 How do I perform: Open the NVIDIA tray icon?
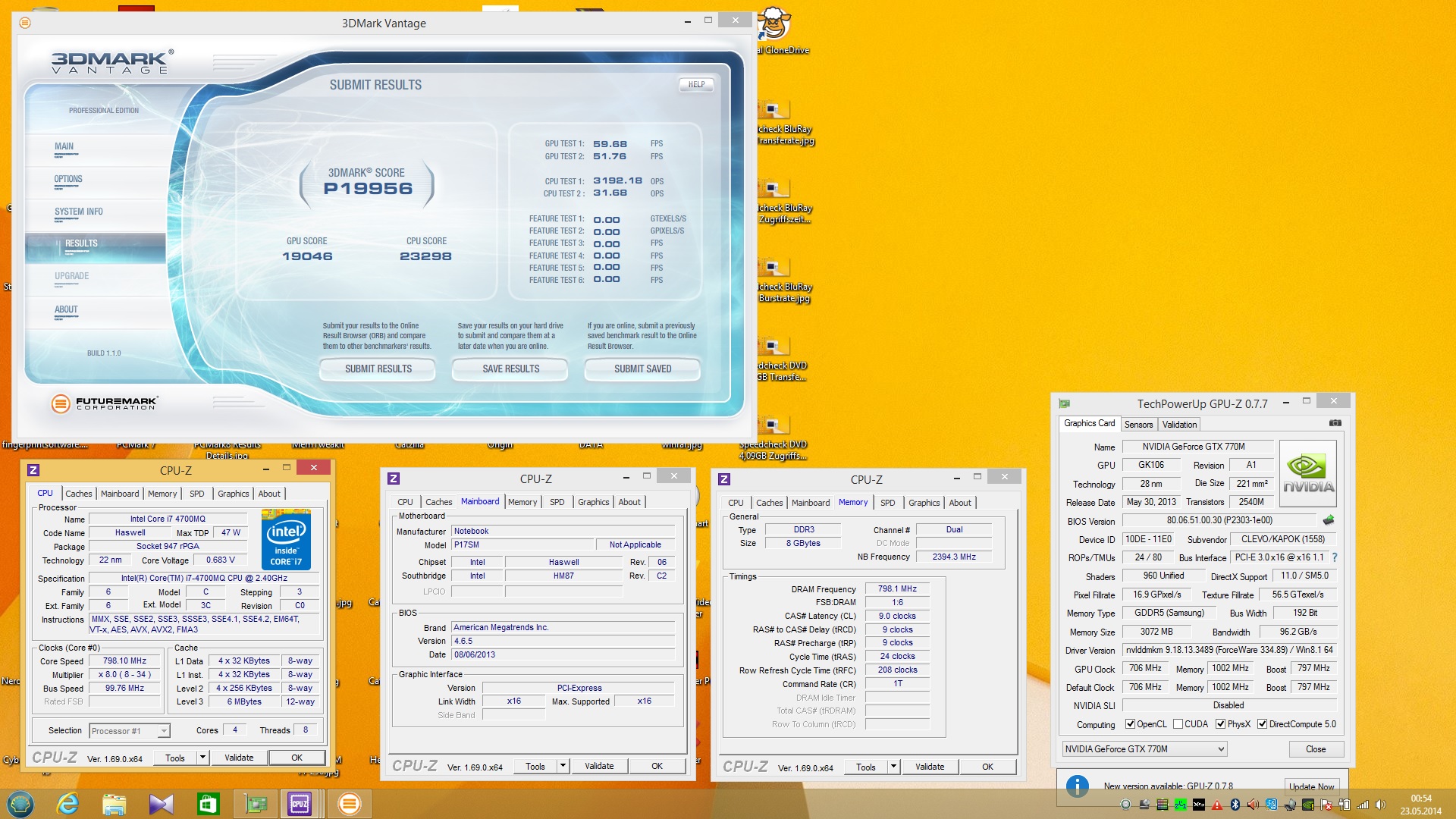tap(1308, 805)
